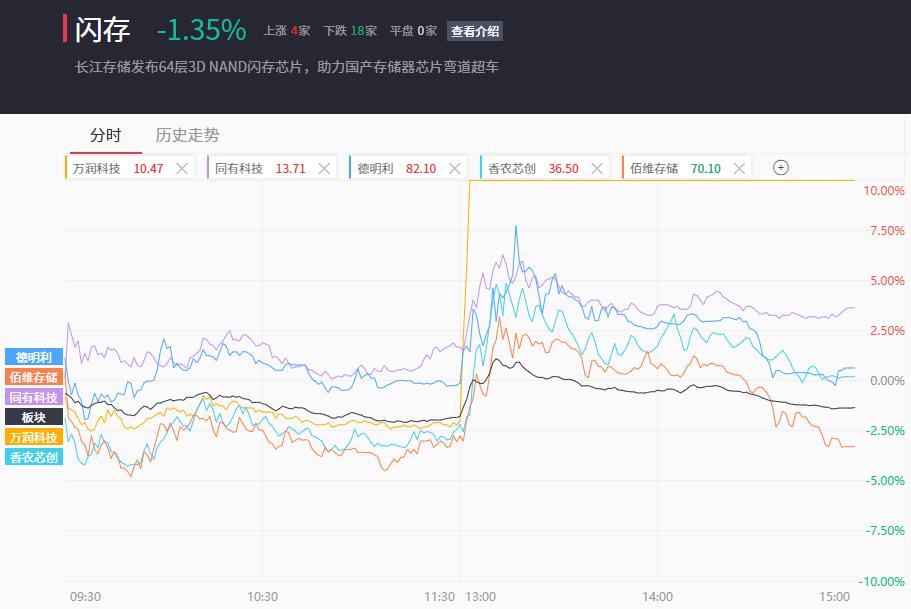Toggle the 板块 black legend label
Viewport: 911px width, 609px height.
pyautogui.click(x=34, y=417)
